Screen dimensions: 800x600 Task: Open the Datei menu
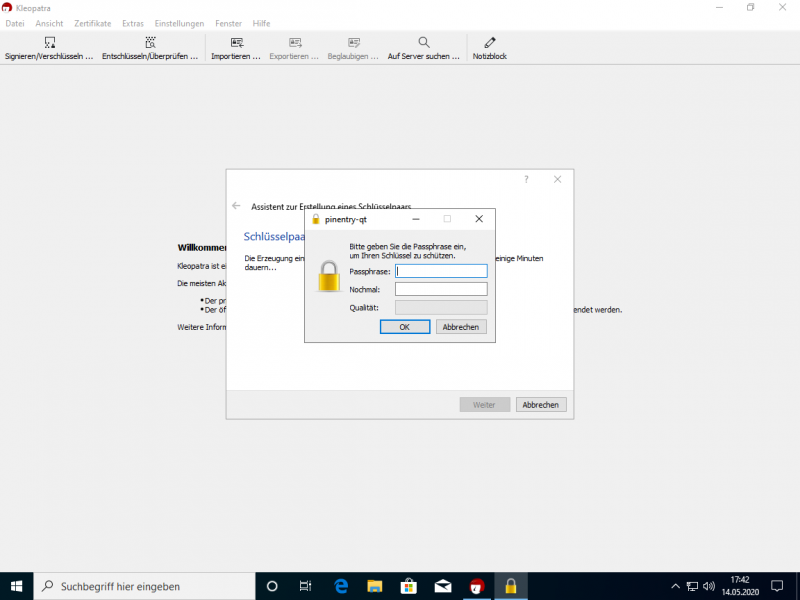click(15, 23)
